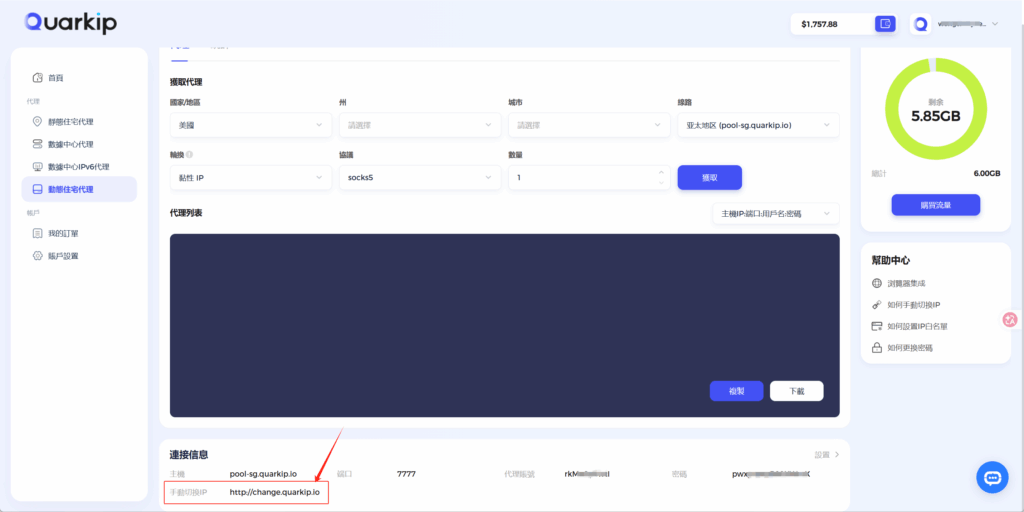
Task: Expand the 線路 dropdown for 亞太地區
Action: pyautogui.click(x=757, y=125)
